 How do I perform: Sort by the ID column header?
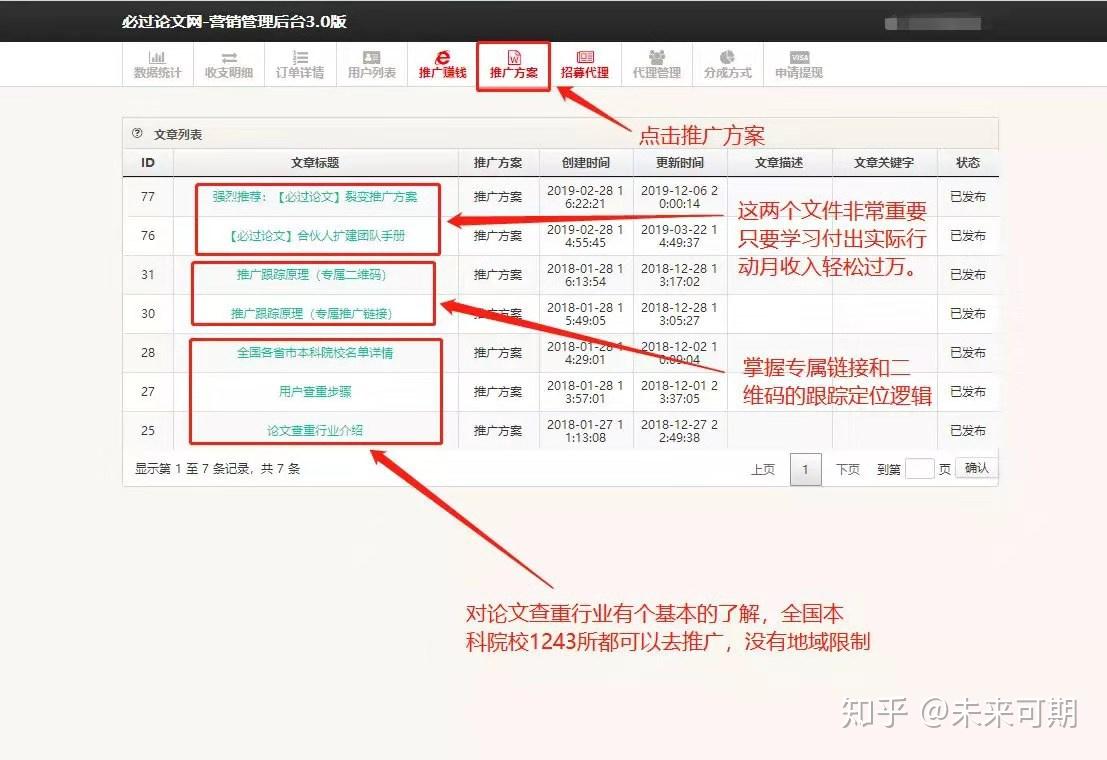coord(148,163)
